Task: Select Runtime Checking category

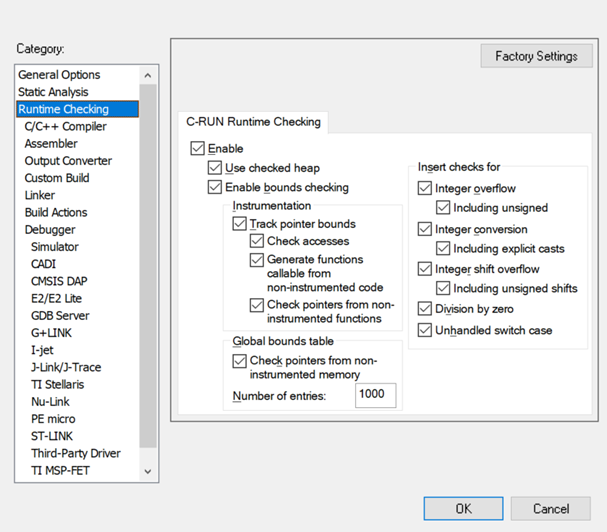Action: [x=78, y=109]
